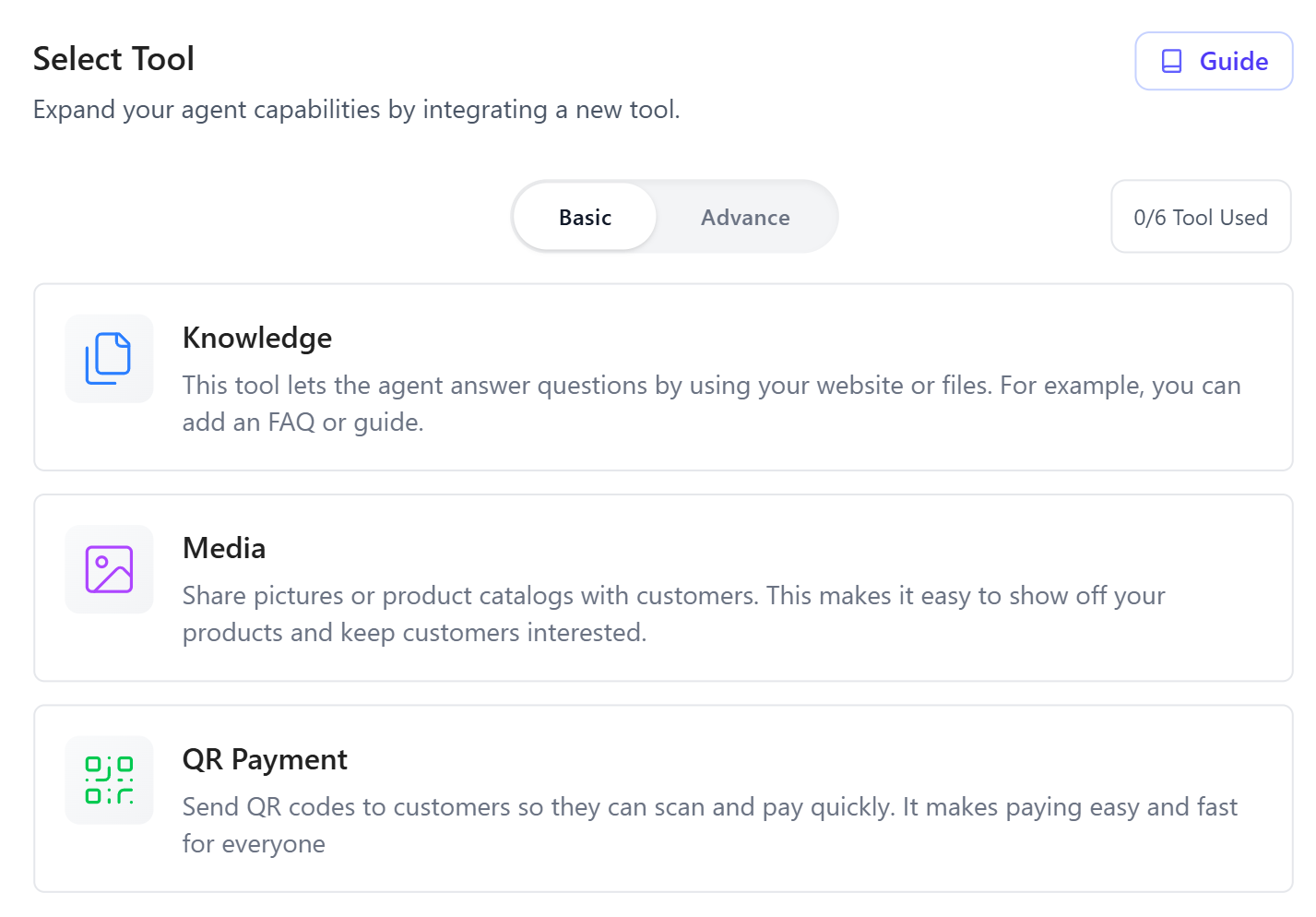
Task: Click the Knowledge documents icon
Action: click(x=109, y=359)
